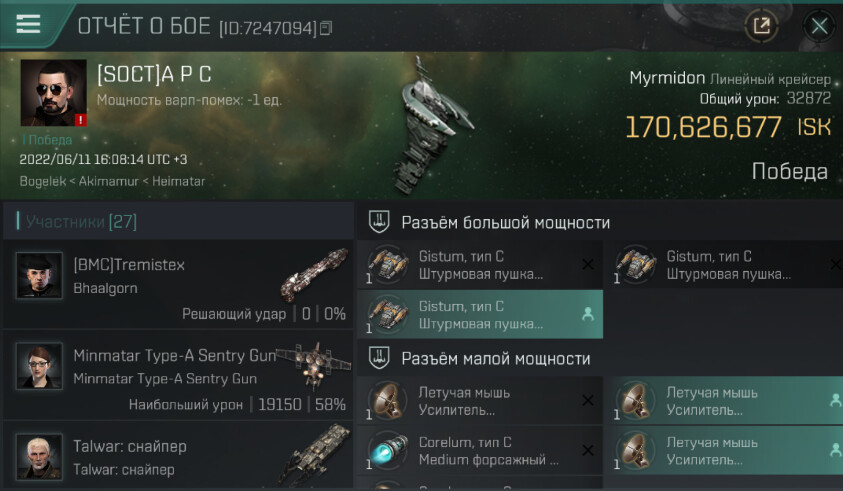Select the first Gistum тип C assault cannon
Screen dimensions: 843x491
tap(480, 265)
